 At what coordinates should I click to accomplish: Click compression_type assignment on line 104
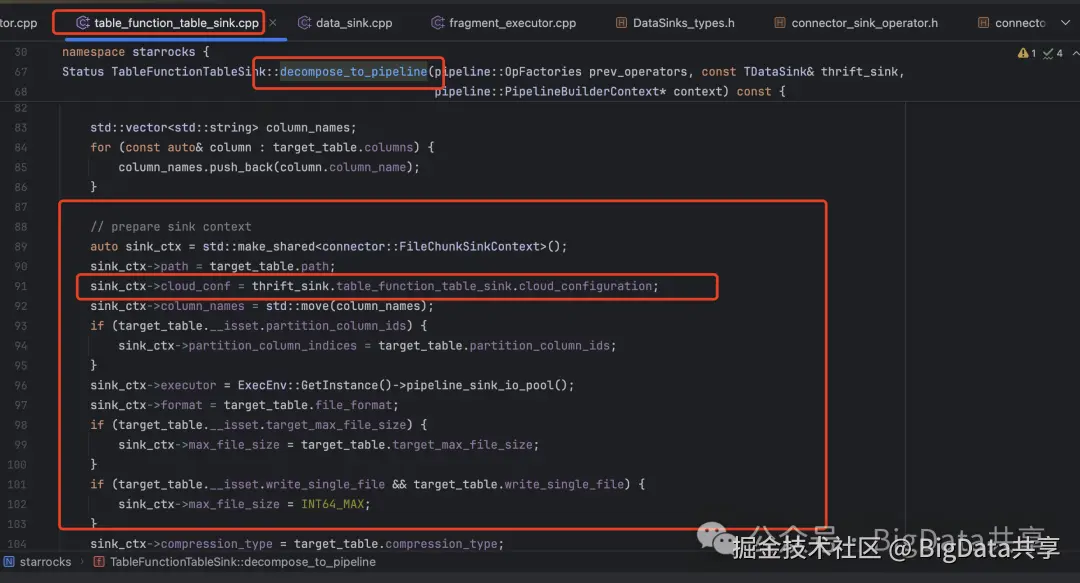(x=297, y=544)
